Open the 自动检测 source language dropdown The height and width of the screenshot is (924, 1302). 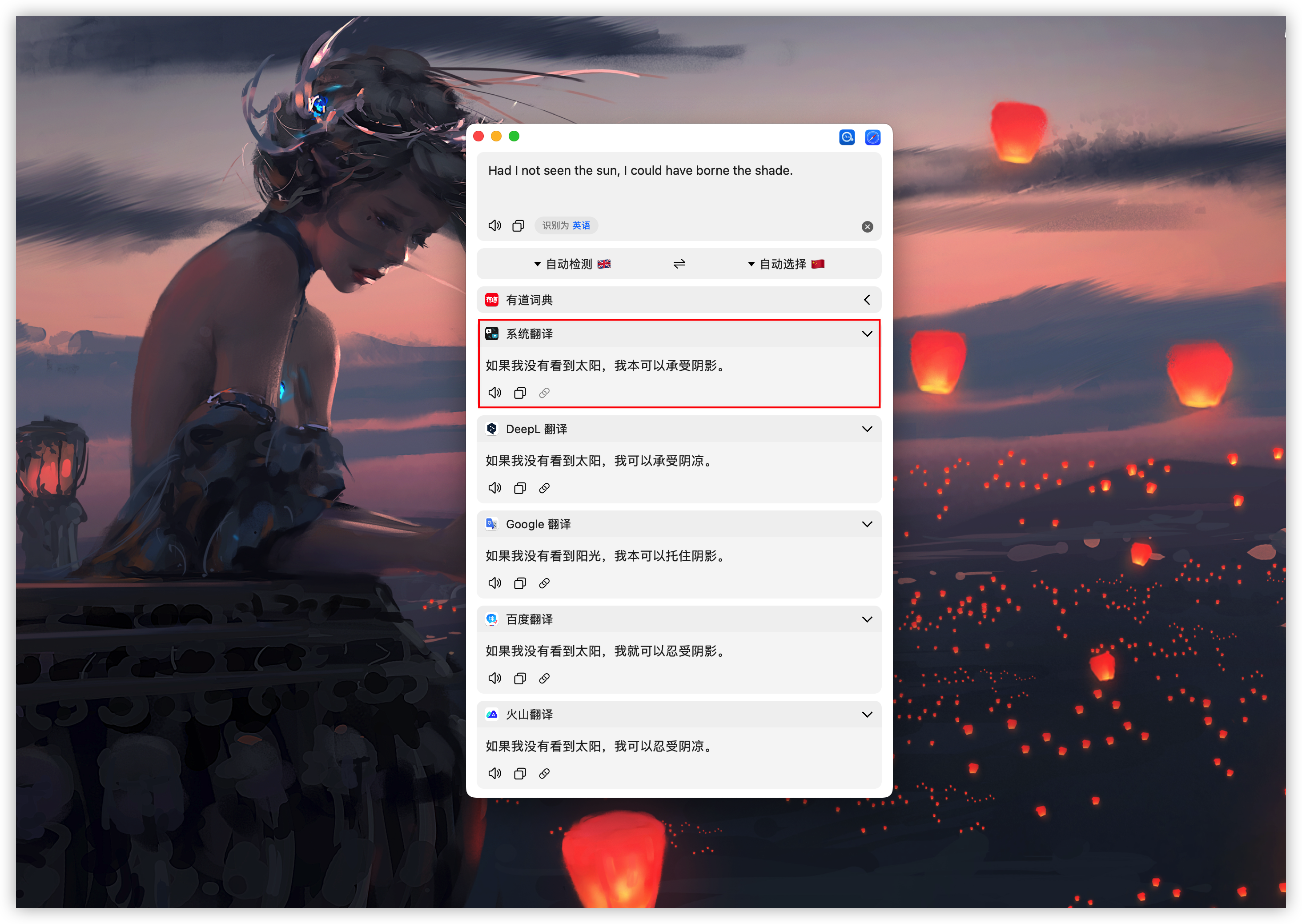click(x=571, y=264)
